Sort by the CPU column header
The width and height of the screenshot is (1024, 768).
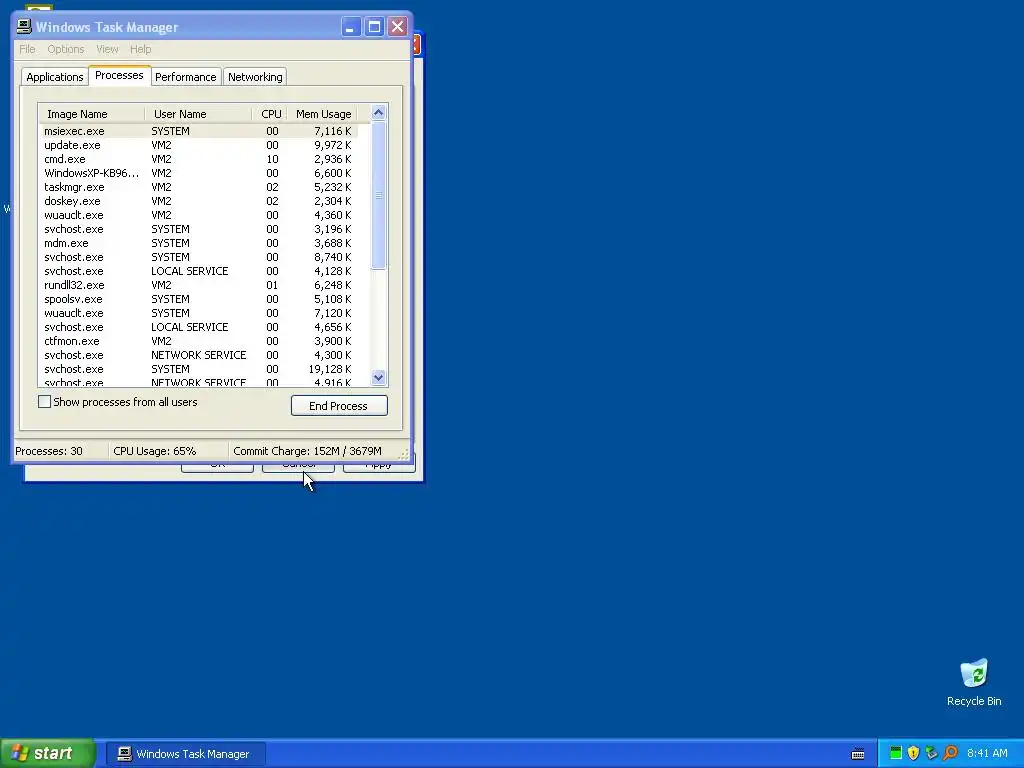[x=270, y=114]
